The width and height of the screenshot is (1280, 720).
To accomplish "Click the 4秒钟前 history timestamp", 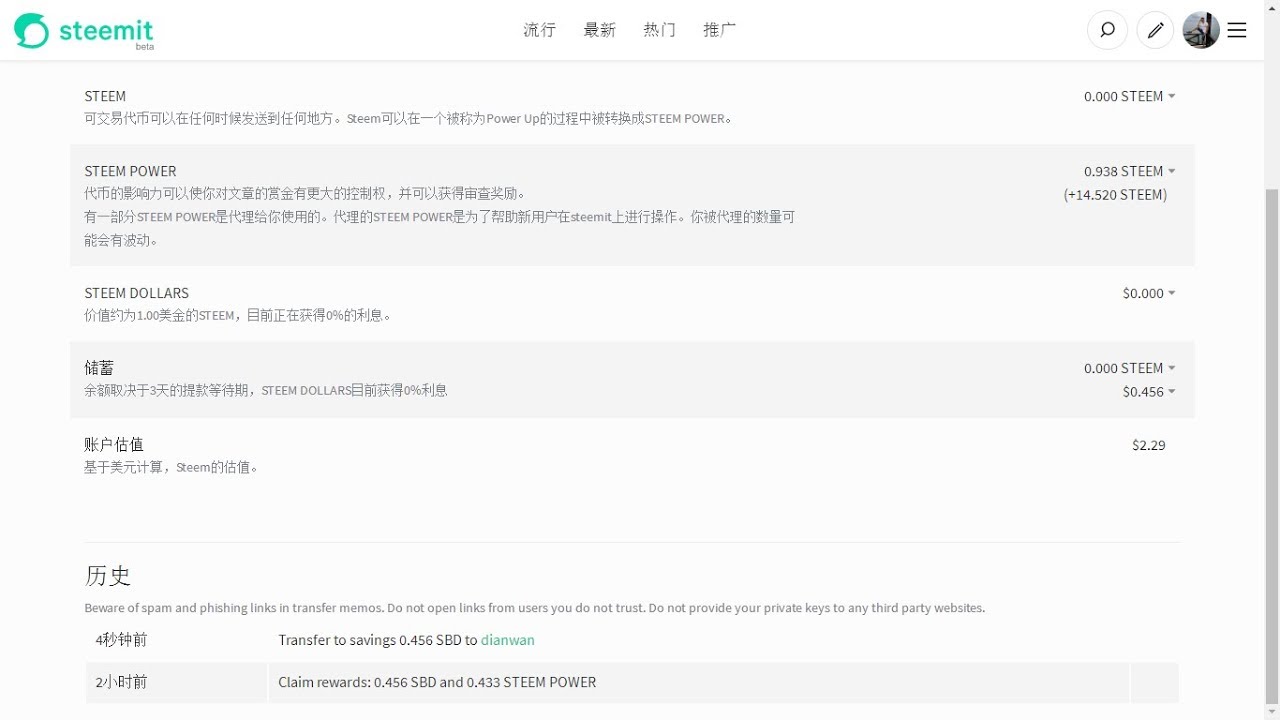I will click(121, 640).
